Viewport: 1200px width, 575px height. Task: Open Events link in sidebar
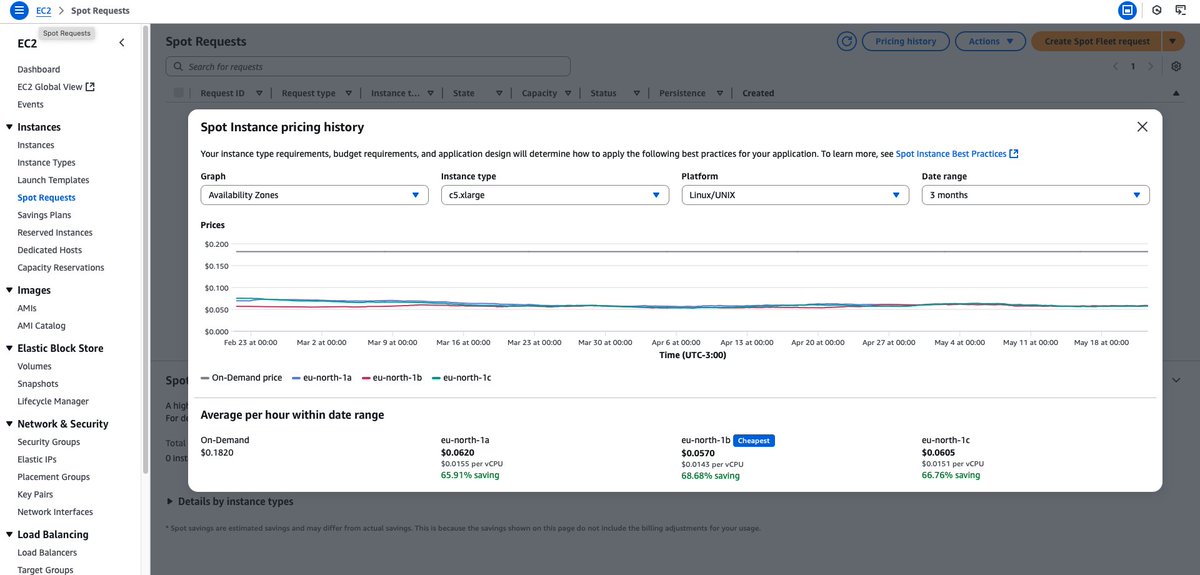[x=30, y=104]
